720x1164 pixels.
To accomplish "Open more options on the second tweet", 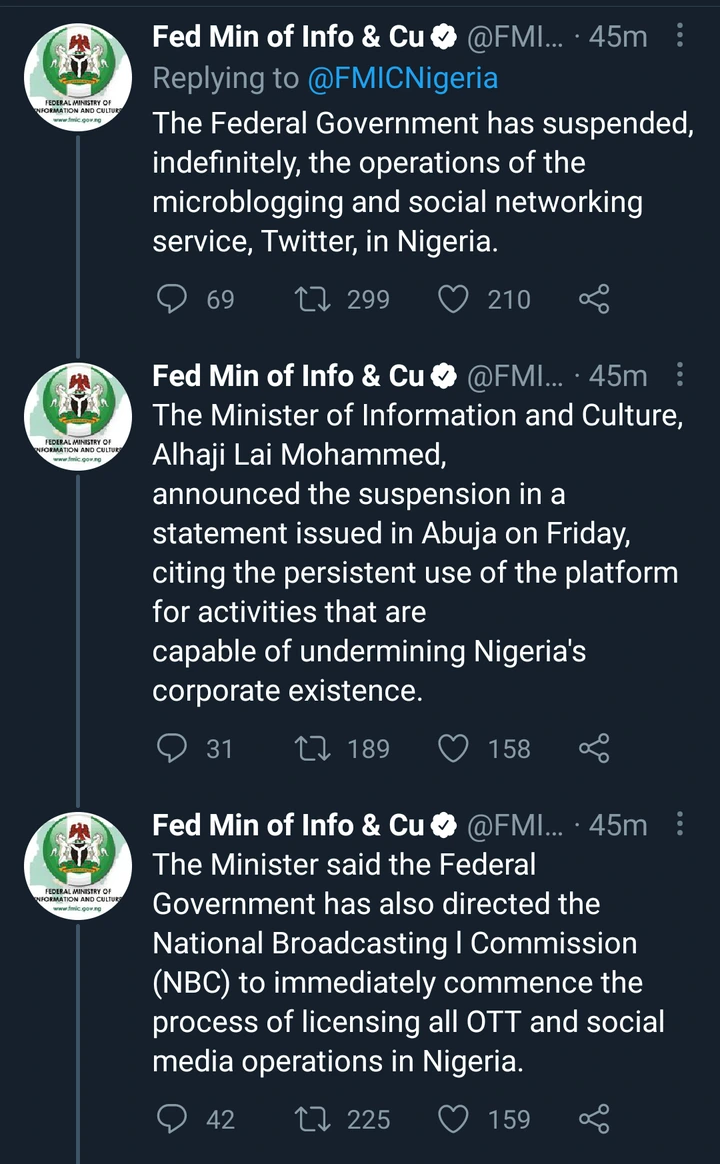I will (679, 375).
